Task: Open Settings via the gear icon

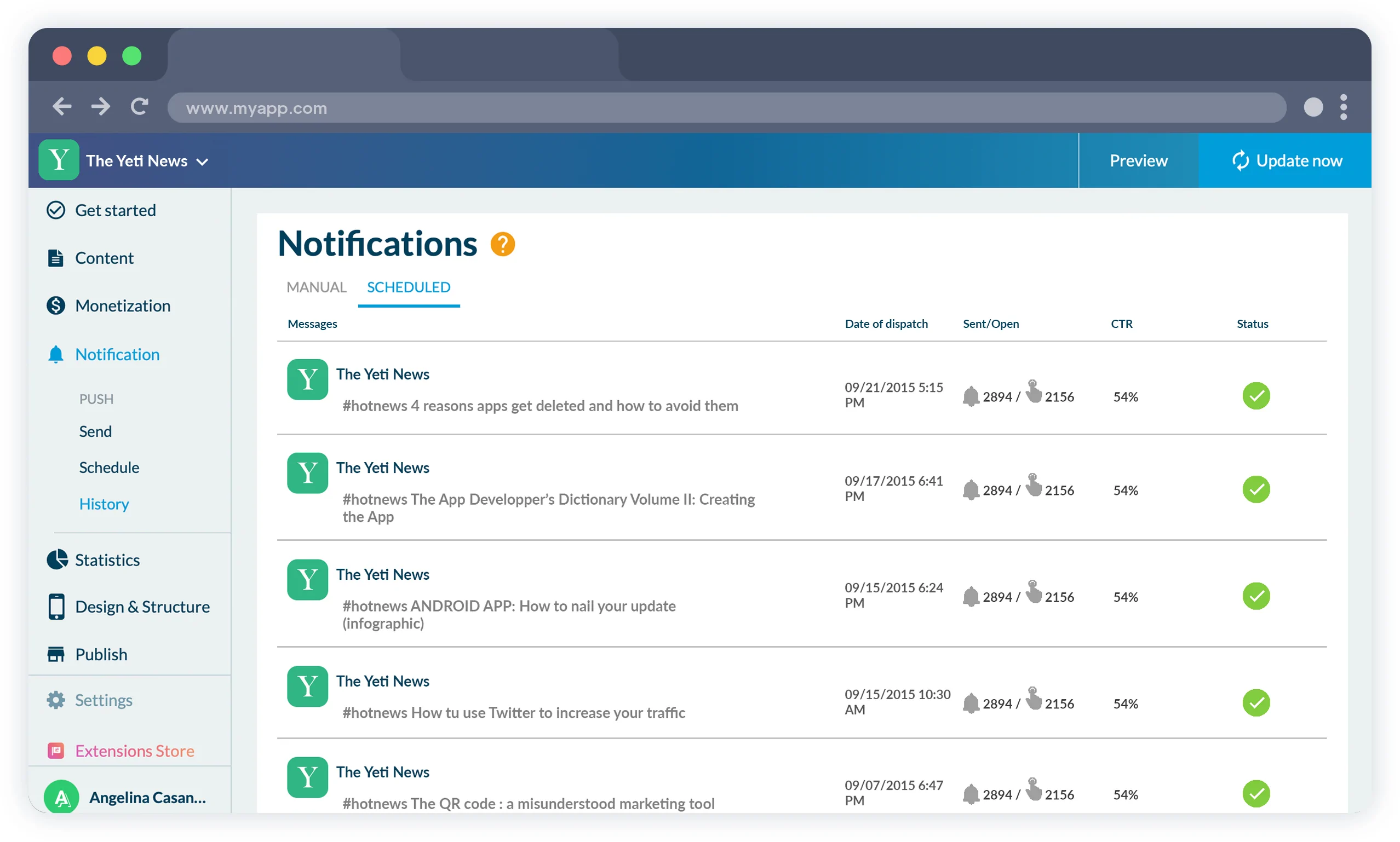Action: pos(56,700)
